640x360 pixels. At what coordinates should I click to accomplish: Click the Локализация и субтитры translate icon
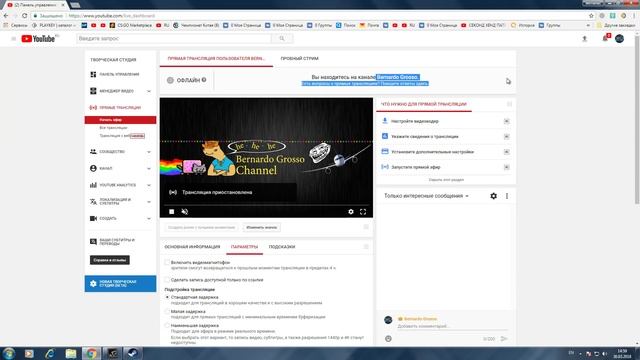(93, 202)
